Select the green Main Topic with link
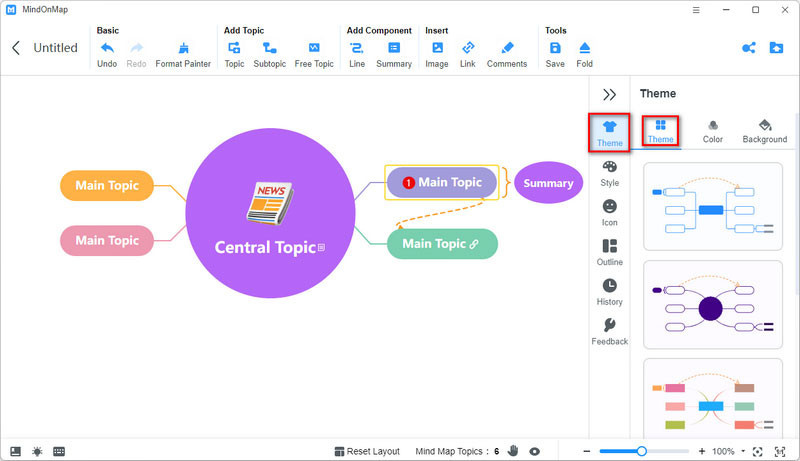 tap(442, 244)
